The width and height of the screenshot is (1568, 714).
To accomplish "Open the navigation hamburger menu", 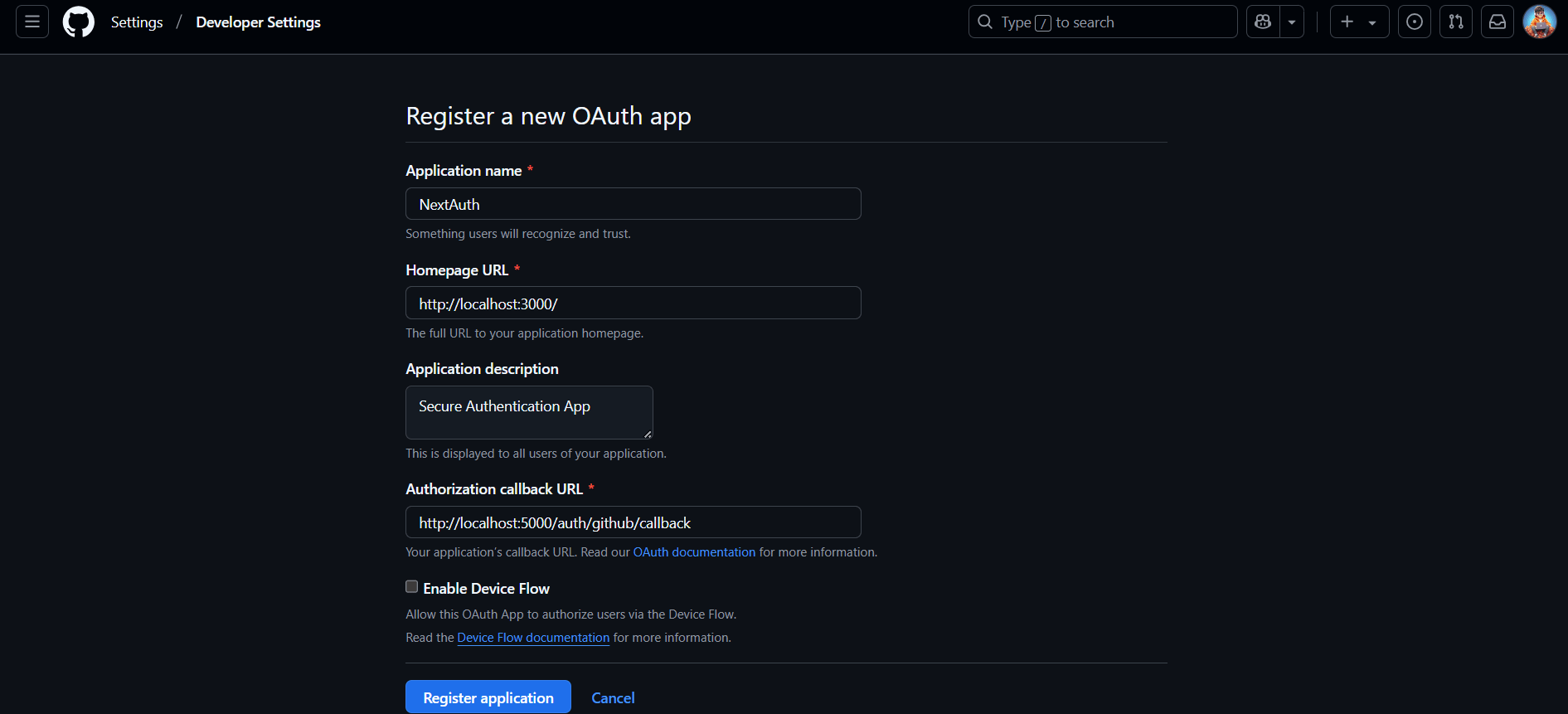I will pyautogui.click(x=31, y=21).
